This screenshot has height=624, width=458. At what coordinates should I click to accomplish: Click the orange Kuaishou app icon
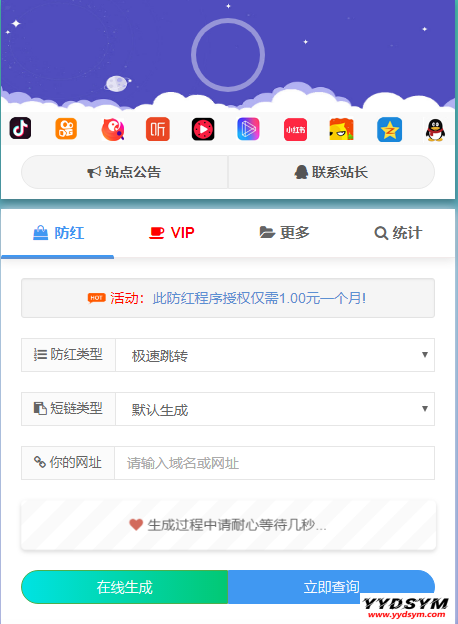tap(66, 129)
